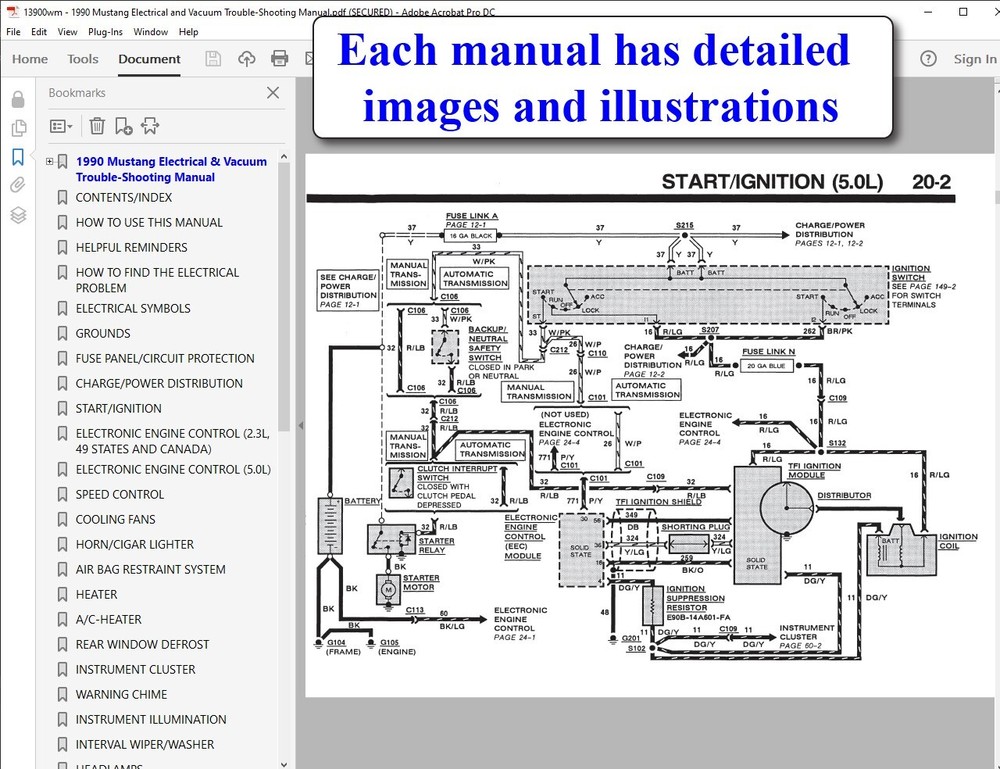Viewport: 1000px width, 769px height.
Task: Click the Find current bookmark icon
Action: pyautogui.click(x=150, y=126)
